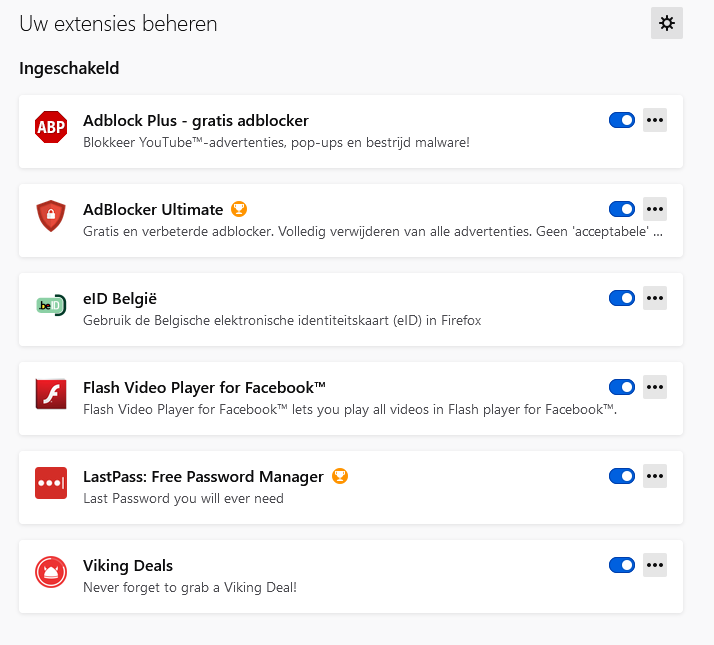Click the LastPass red dots icon

(x=51, y=483)
